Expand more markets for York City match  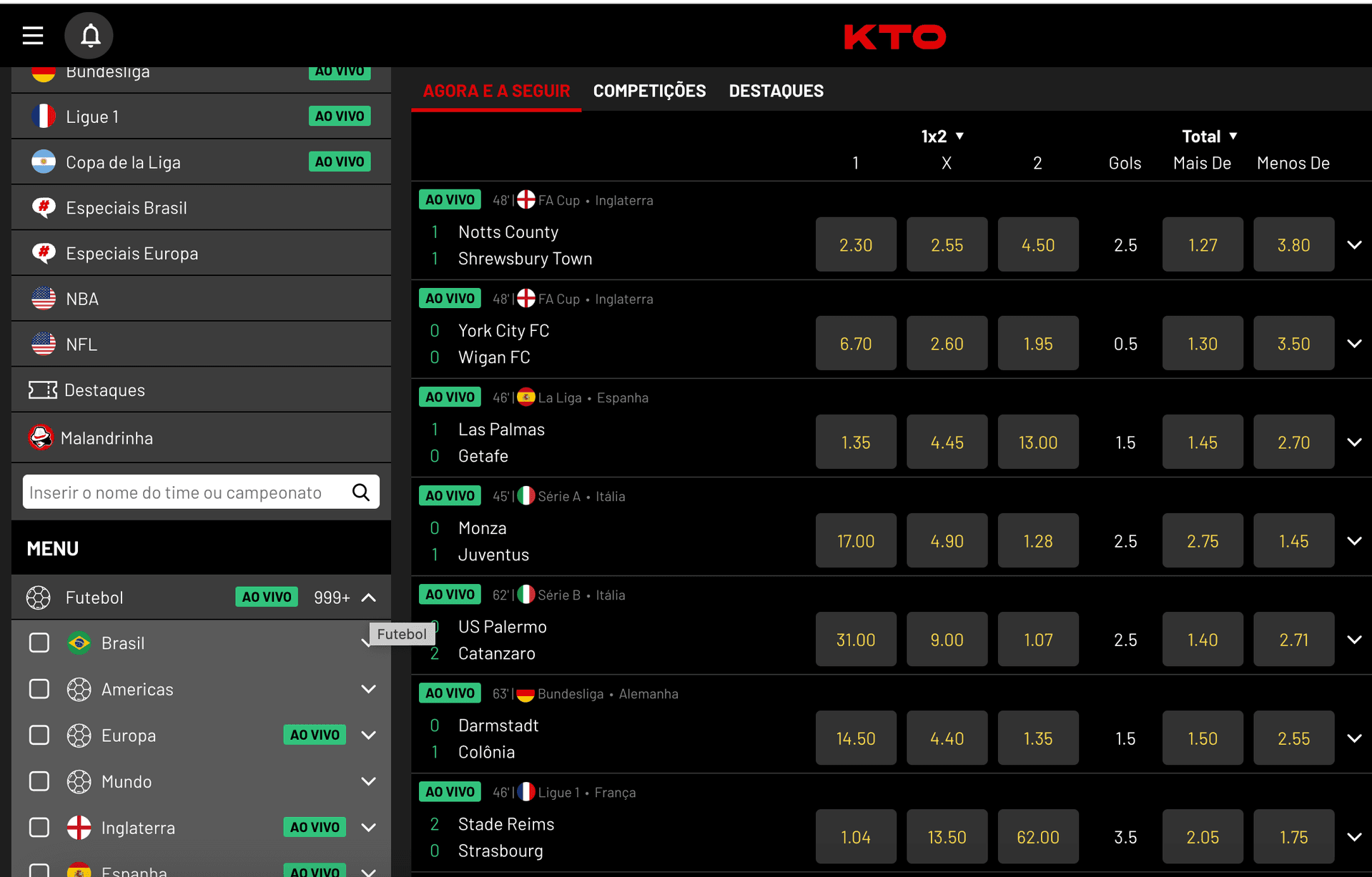[1354, 343]
